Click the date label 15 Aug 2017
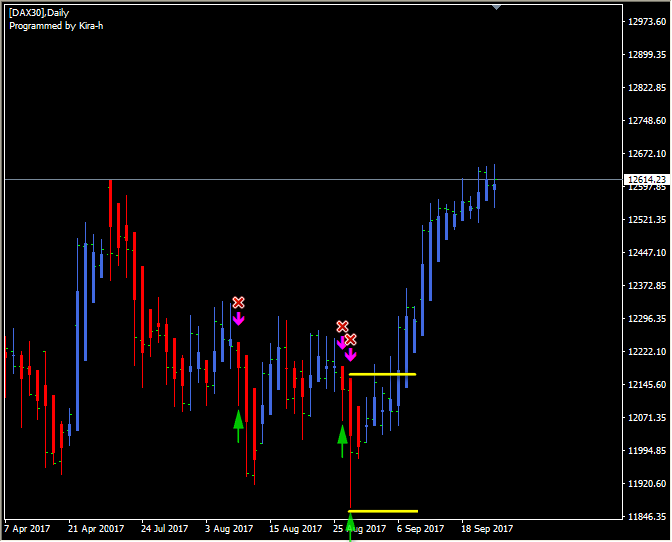 tap(296, 529)
